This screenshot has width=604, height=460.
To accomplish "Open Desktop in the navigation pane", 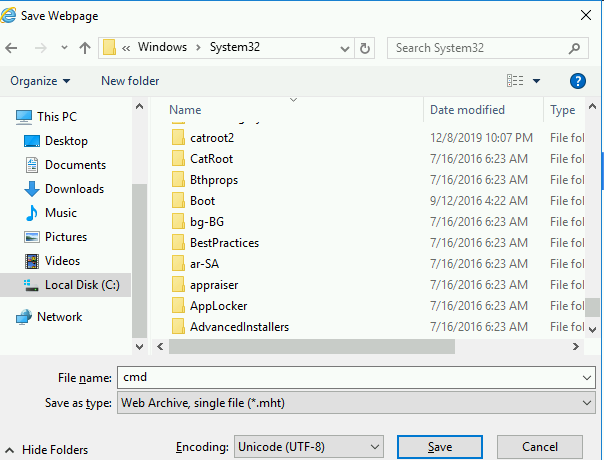I will coord(66,141).
